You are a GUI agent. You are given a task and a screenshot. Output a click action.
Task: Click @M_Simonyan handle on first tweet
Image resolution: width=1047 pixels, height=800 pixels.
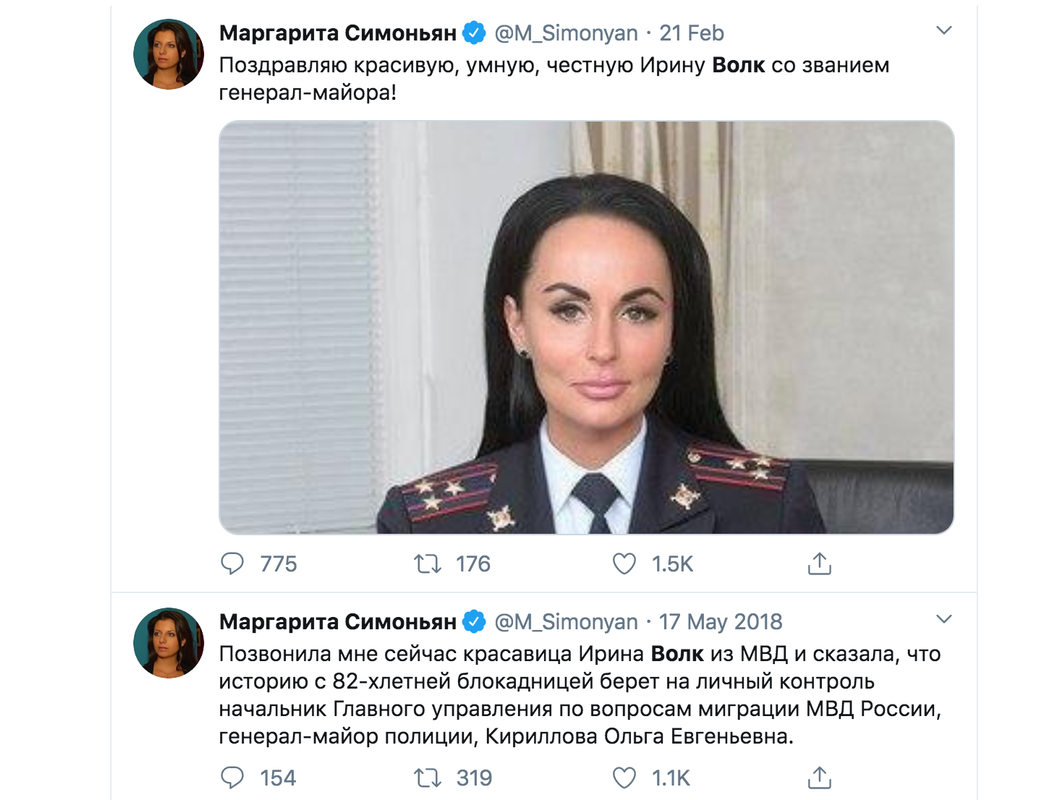point(566,33)
